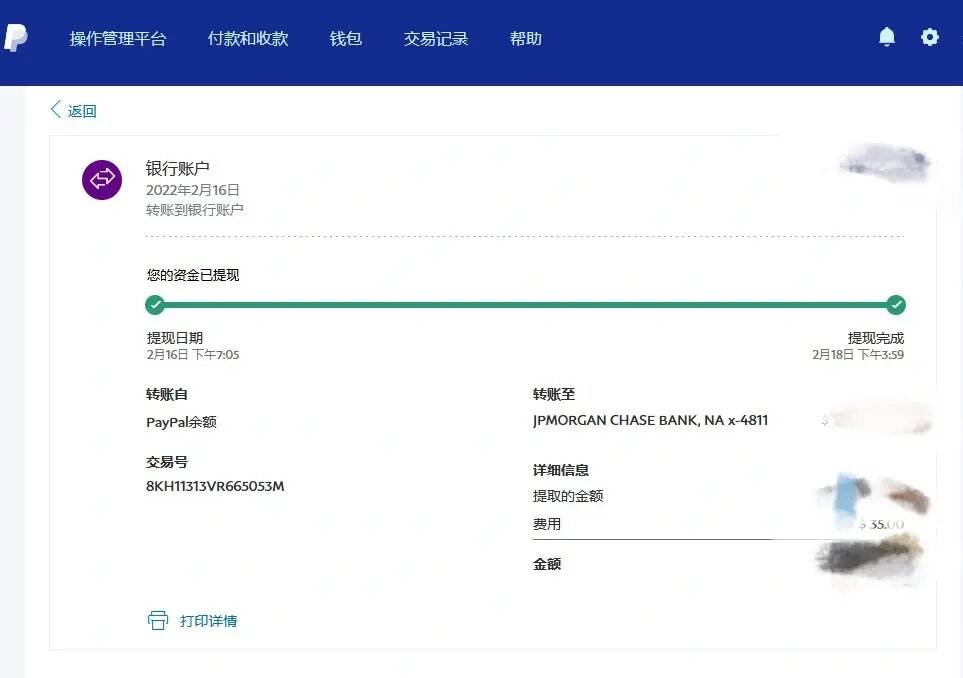
Task: Open the notifications bell icon
Action: click(886, 37)
